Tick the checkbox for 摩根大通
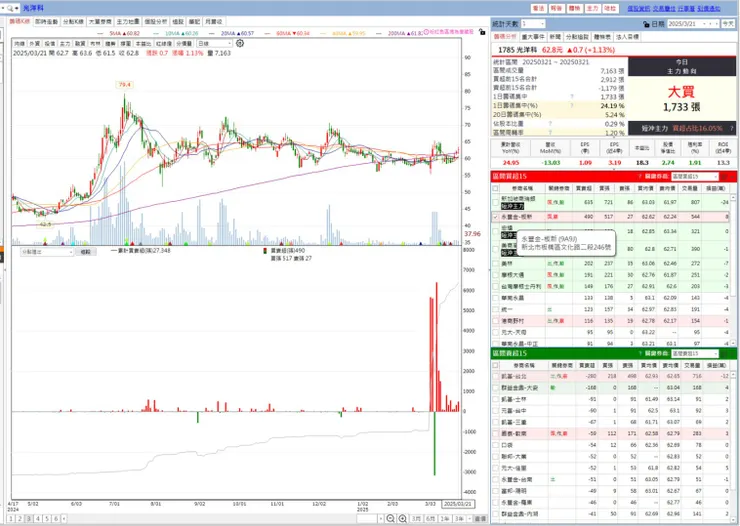Image resolution: width=740 pixels, height=526 pixels. (x=495, y=275)
